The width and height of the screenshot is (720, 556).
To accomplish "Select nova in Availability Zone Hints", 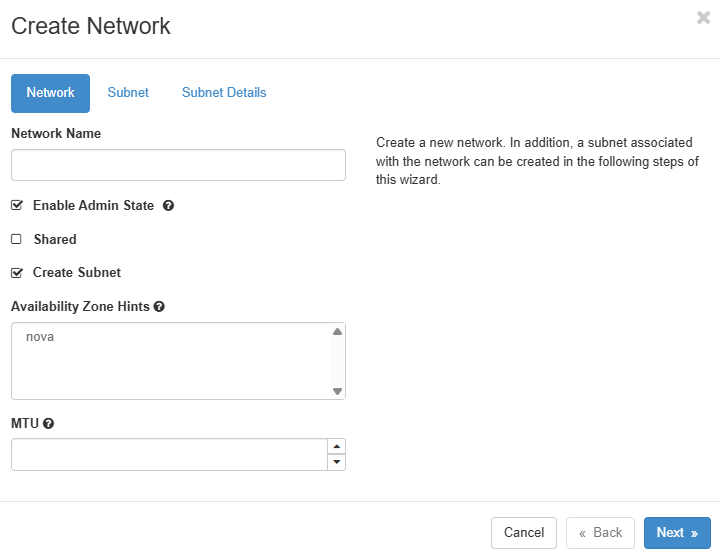I will tap(41, 338).
